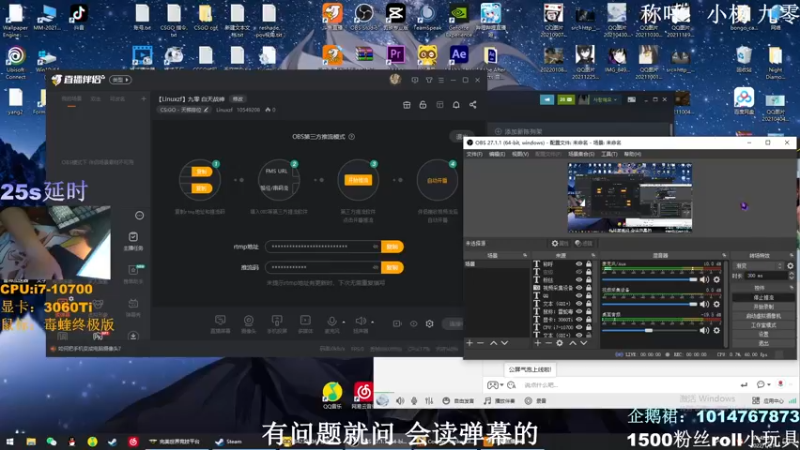This screenshot has height=450, width=800.
Task: Click the speaker (扬声器) icon in 直播伴侣
Action: click(360, 321)
